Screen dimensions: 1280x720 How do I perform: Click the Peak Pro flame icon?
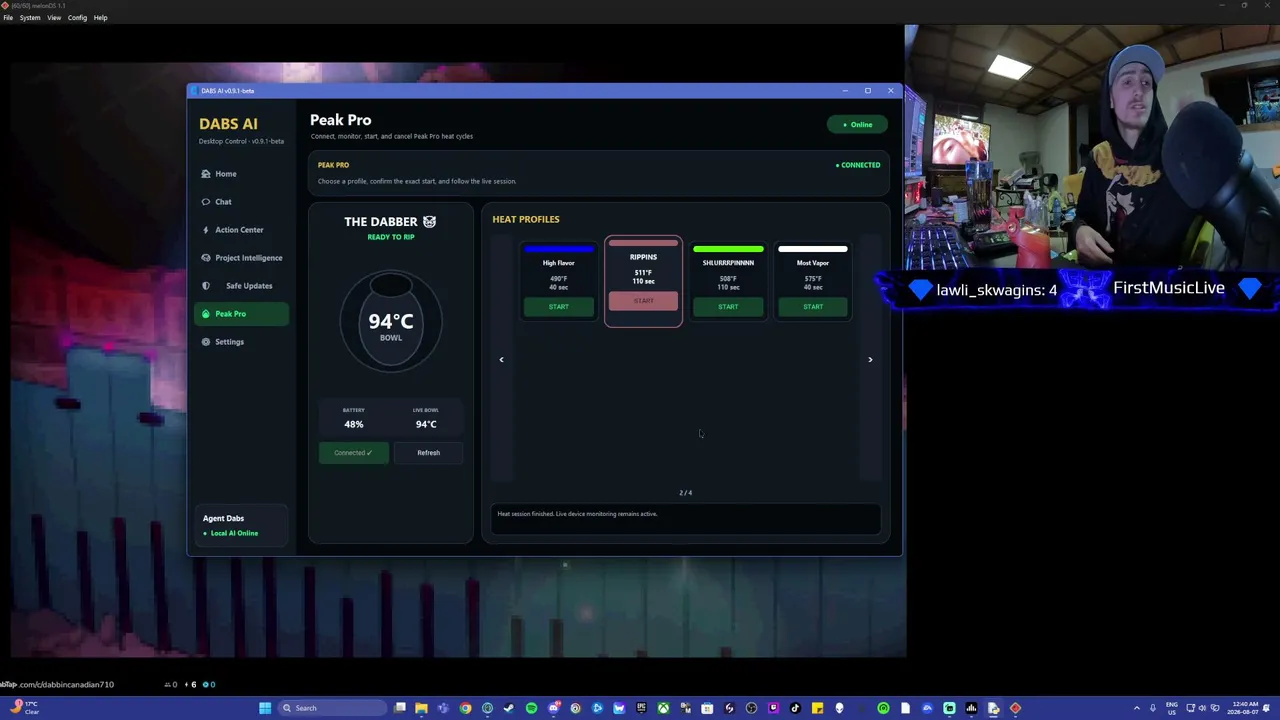pyautogui.click(x=206, y=314)
